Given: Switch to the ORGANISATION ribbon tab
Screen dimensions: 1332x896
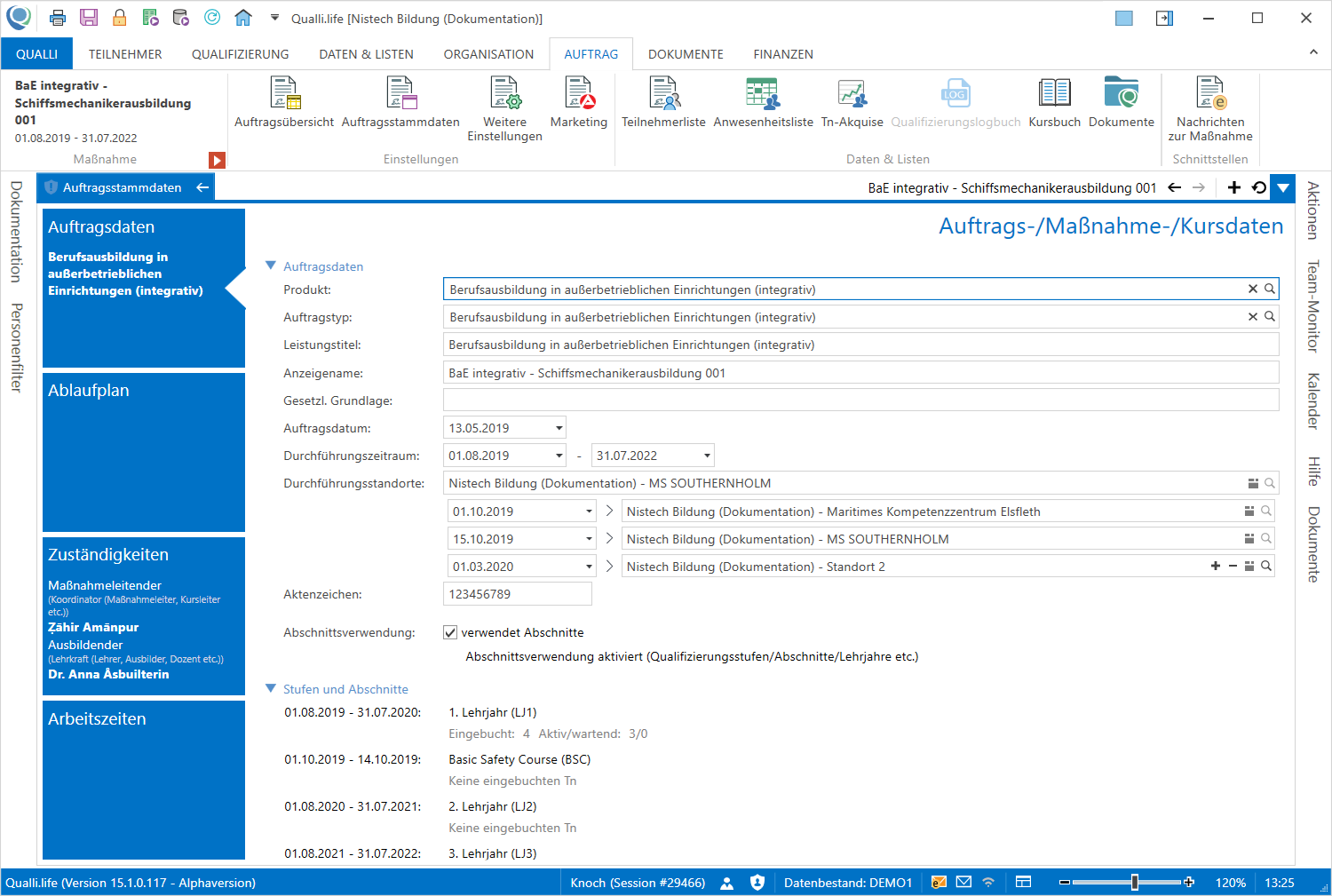Looking at the screenshot, I should click(x=488, y=54).
